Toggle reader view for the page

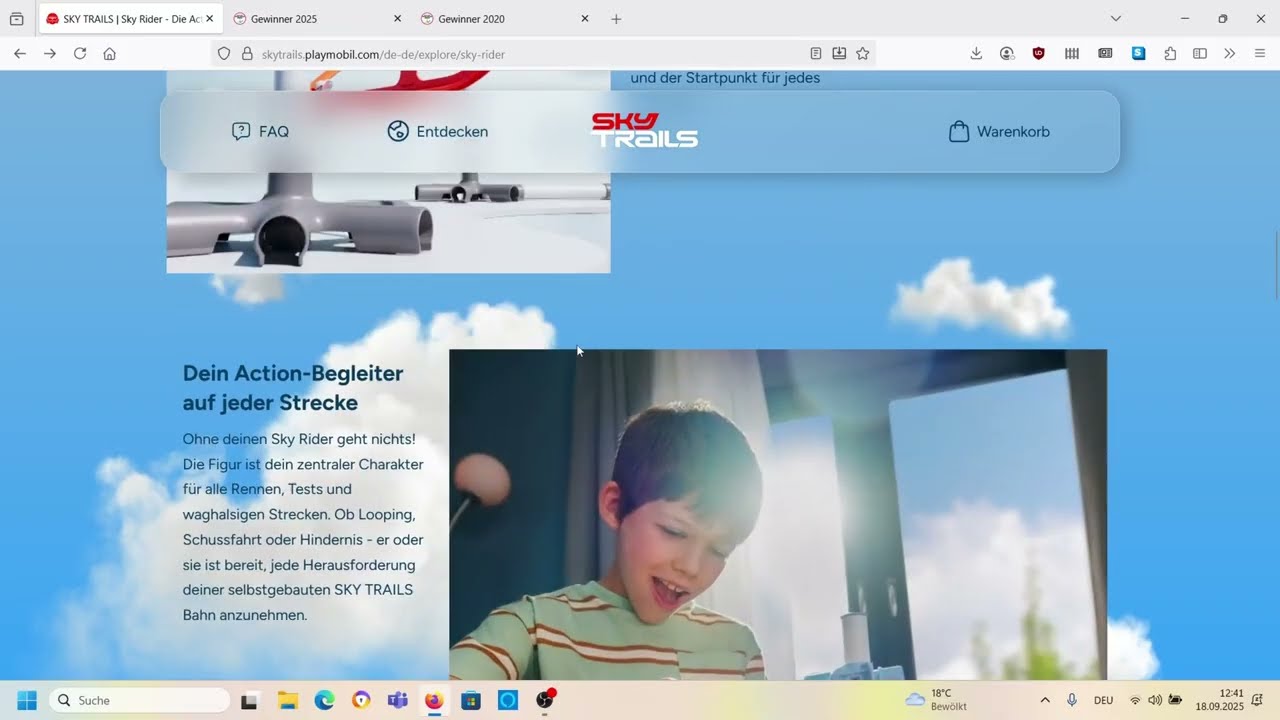(816, 54)
